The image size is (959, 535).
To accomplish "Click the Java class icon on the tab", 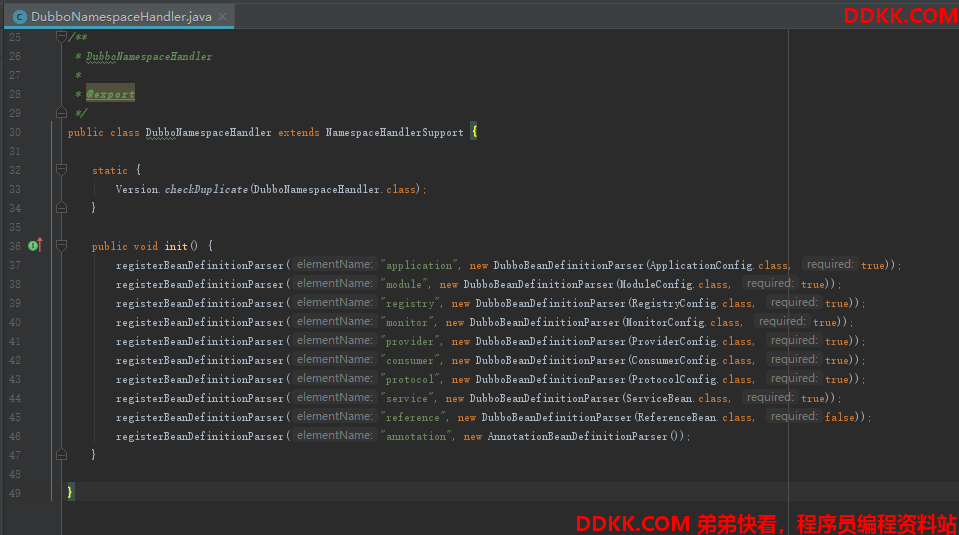I will point(20,17).
